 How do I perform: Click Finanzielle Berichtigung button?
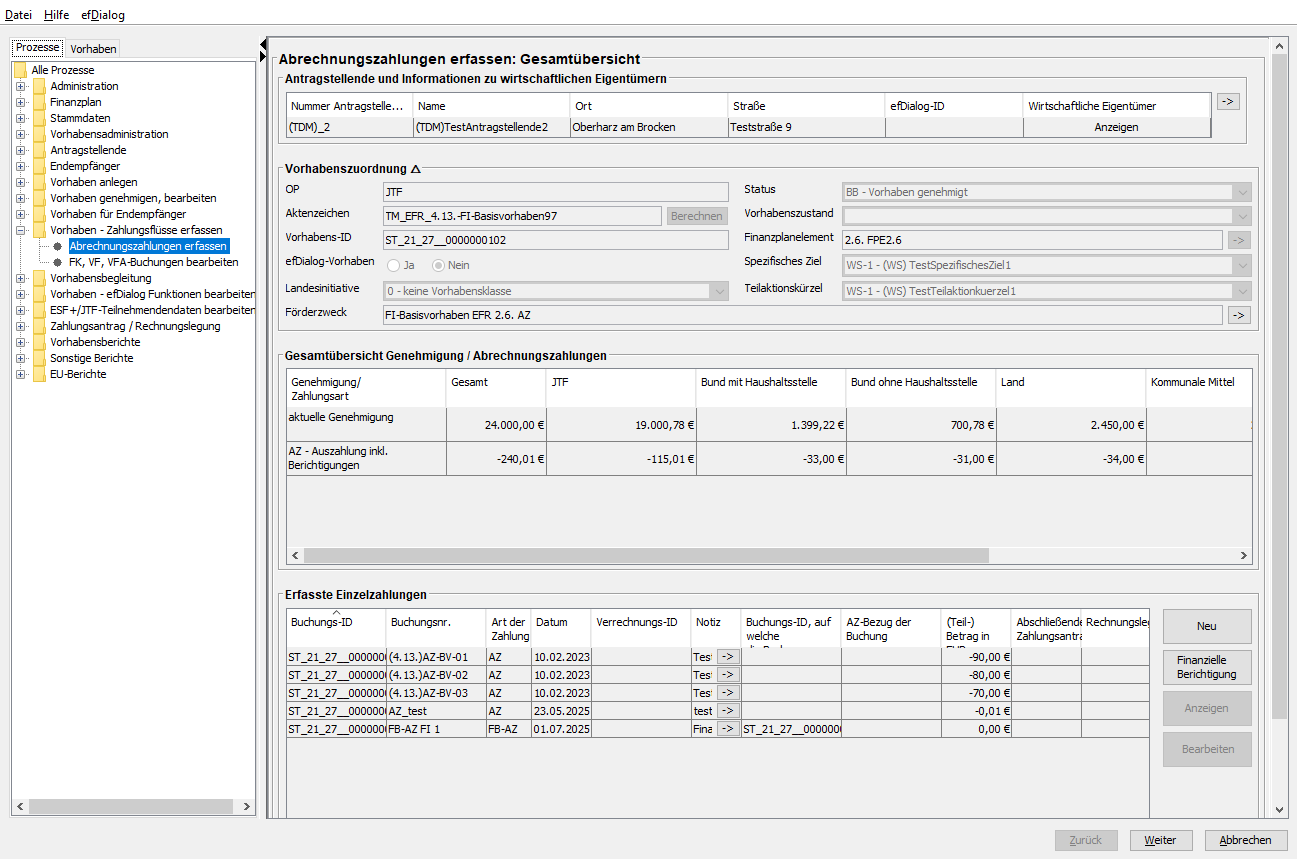(1206, 667)
